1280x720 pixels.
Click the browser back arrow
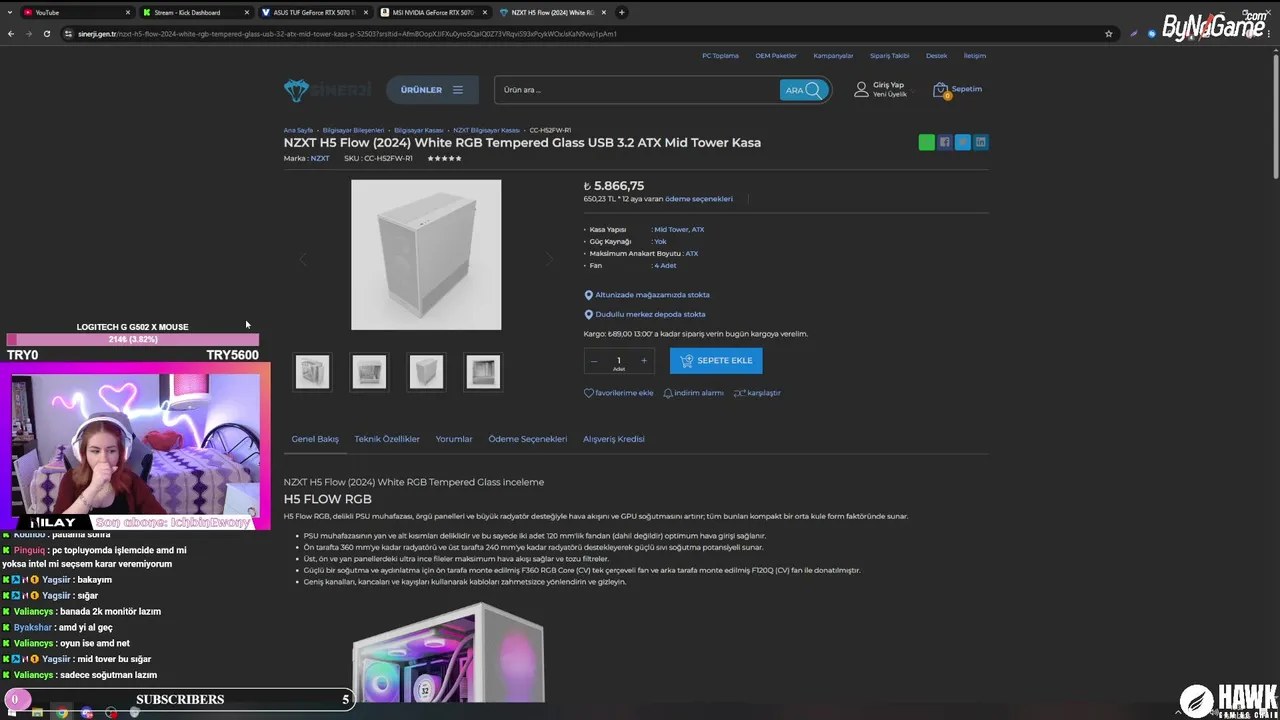pyautogui.click(x=11, y=33)
